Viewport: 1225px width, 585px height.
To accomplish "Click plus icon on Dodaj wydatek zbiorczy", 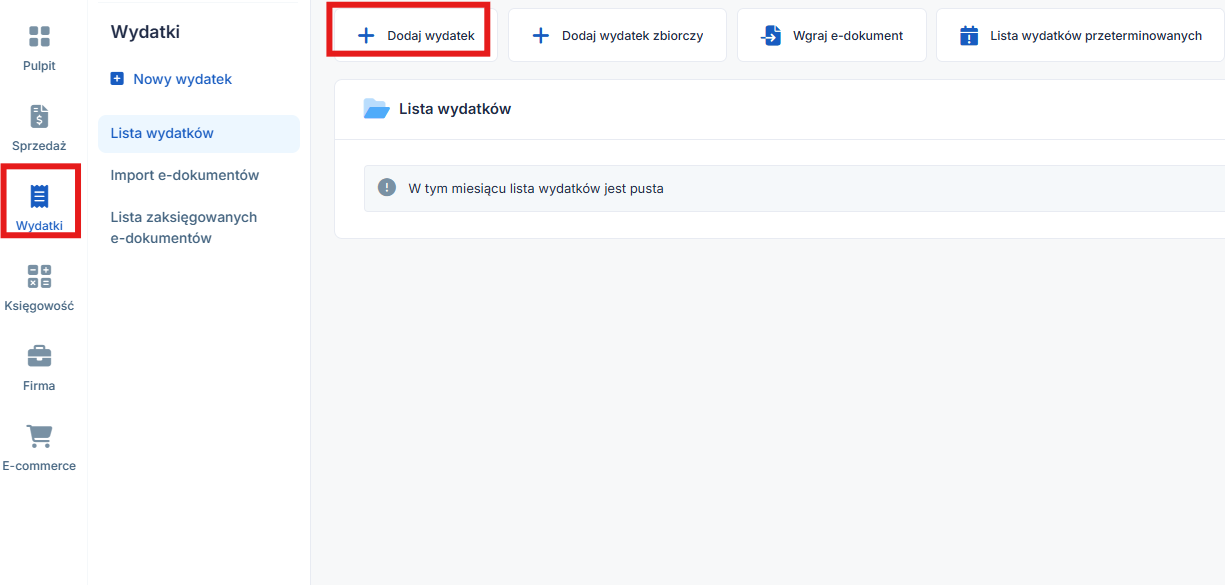I will (x=540, y=36).
